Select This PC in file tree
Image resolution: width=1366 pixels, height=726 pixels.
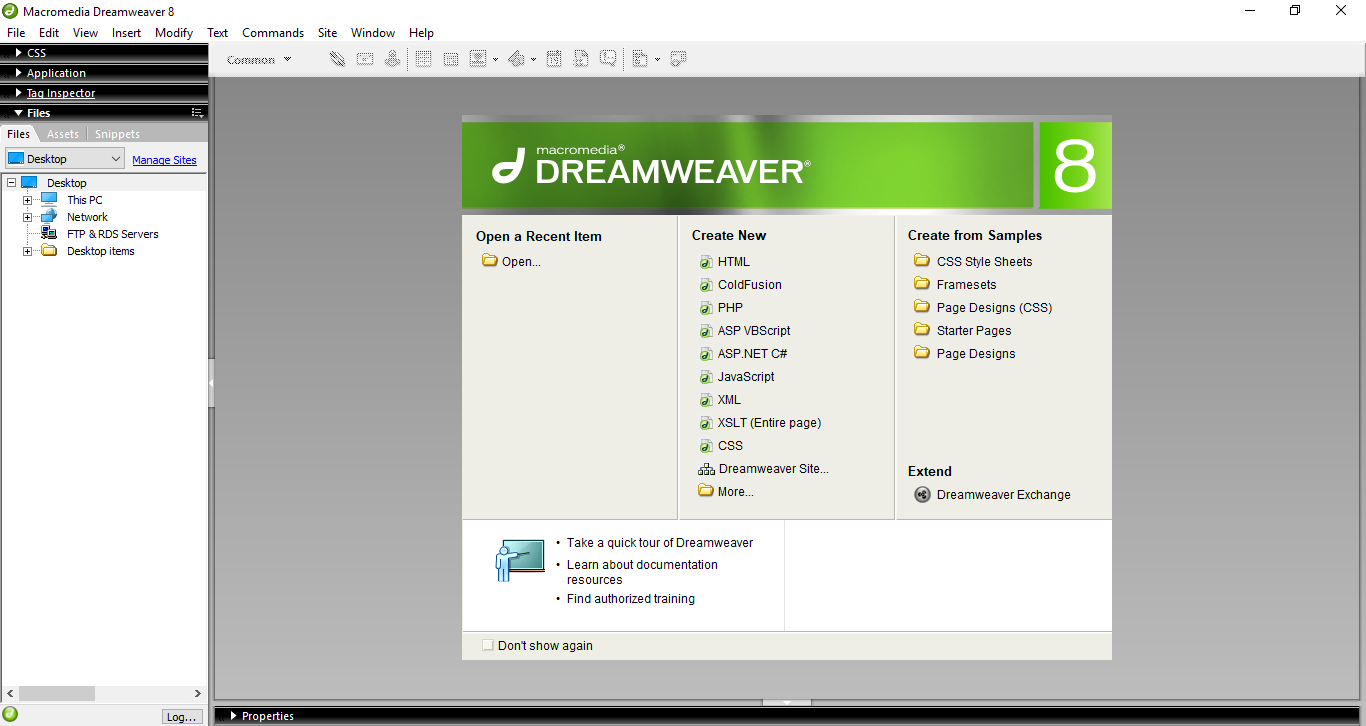[x=84, y=200]
